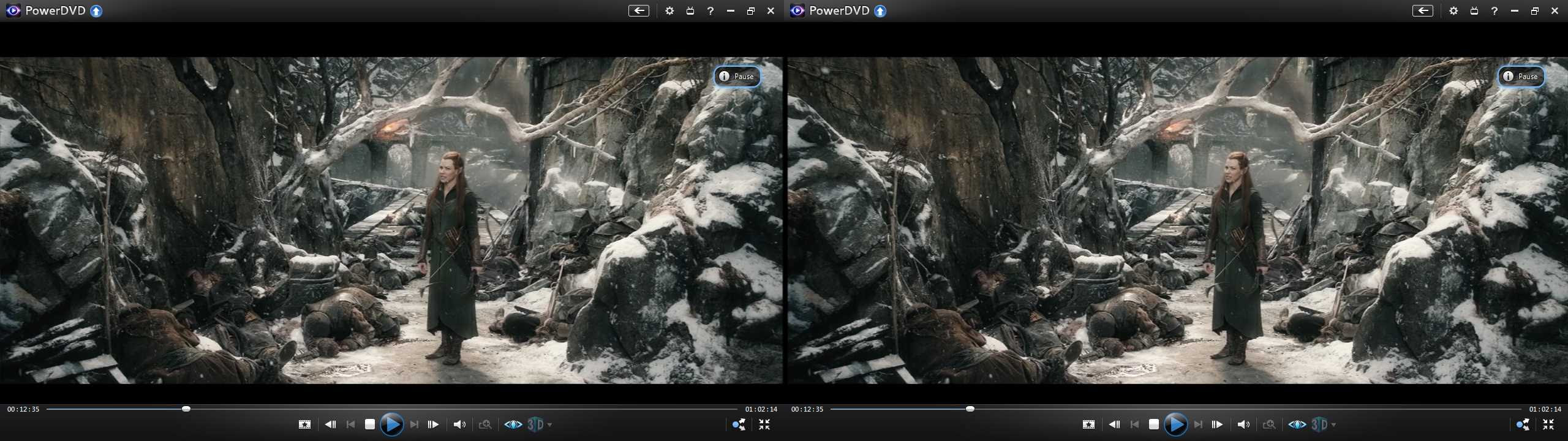Click the back arrow in right window title bar
1568x441 pixels.
[x=1422, y=10]
